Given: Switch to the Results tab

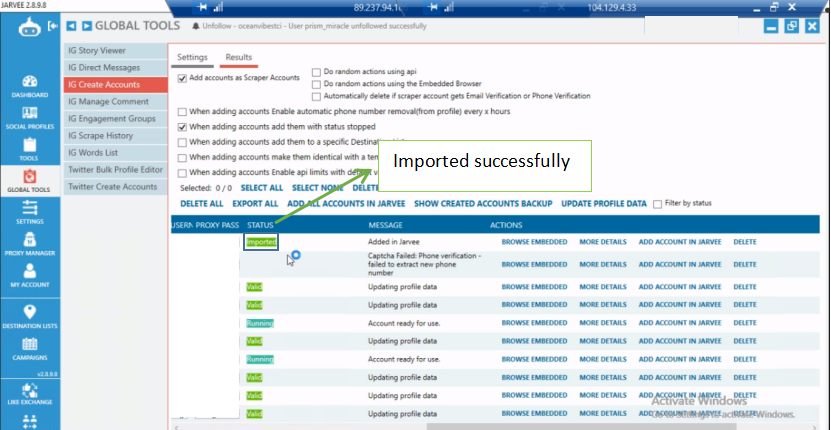Looking at the screenshot, I should click(238, 57).
